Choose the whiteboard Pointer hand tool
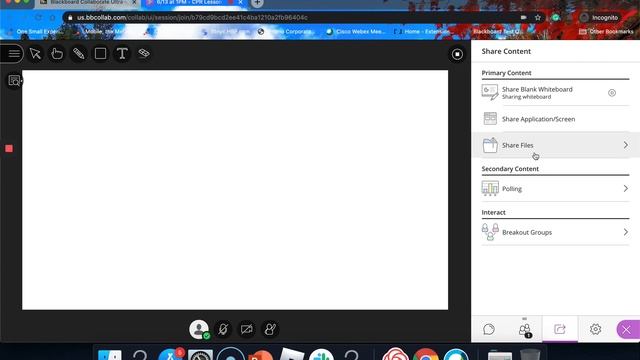This screenshot has height=360, width=640. [x=57, y=53]
